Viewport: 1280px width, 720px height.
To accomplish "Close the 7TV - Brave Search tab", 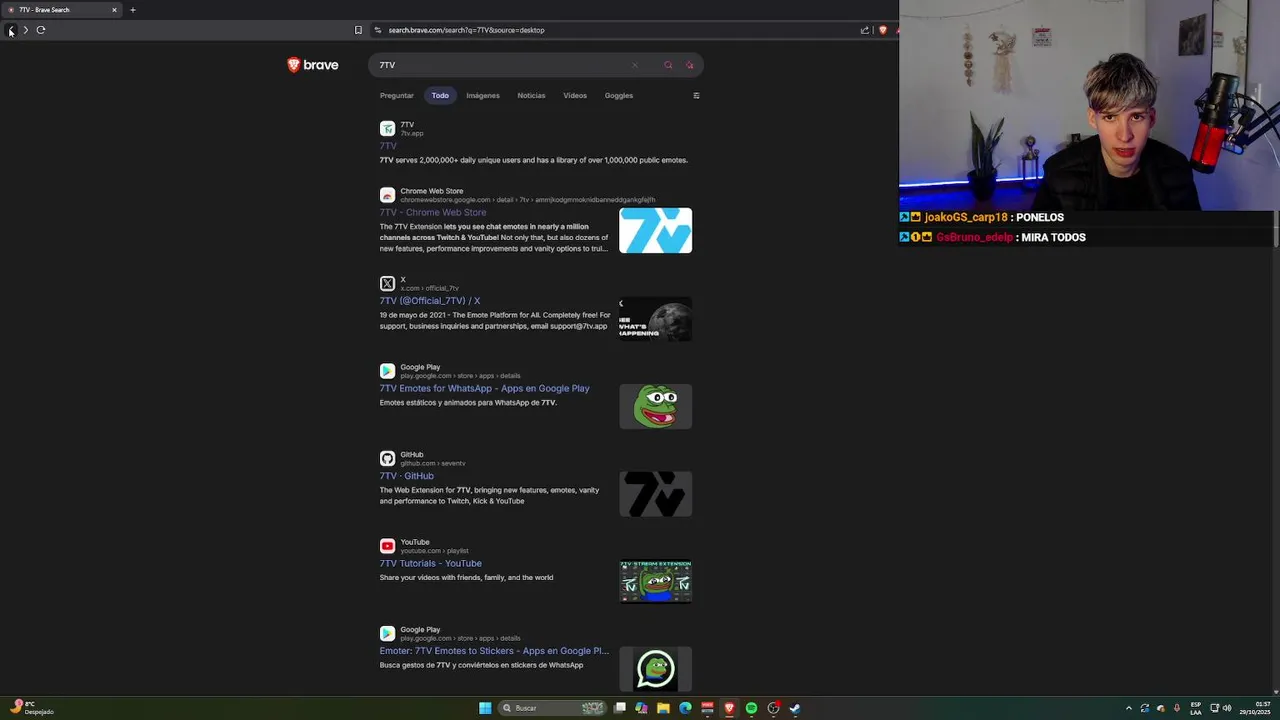I will tap(114, 10).
